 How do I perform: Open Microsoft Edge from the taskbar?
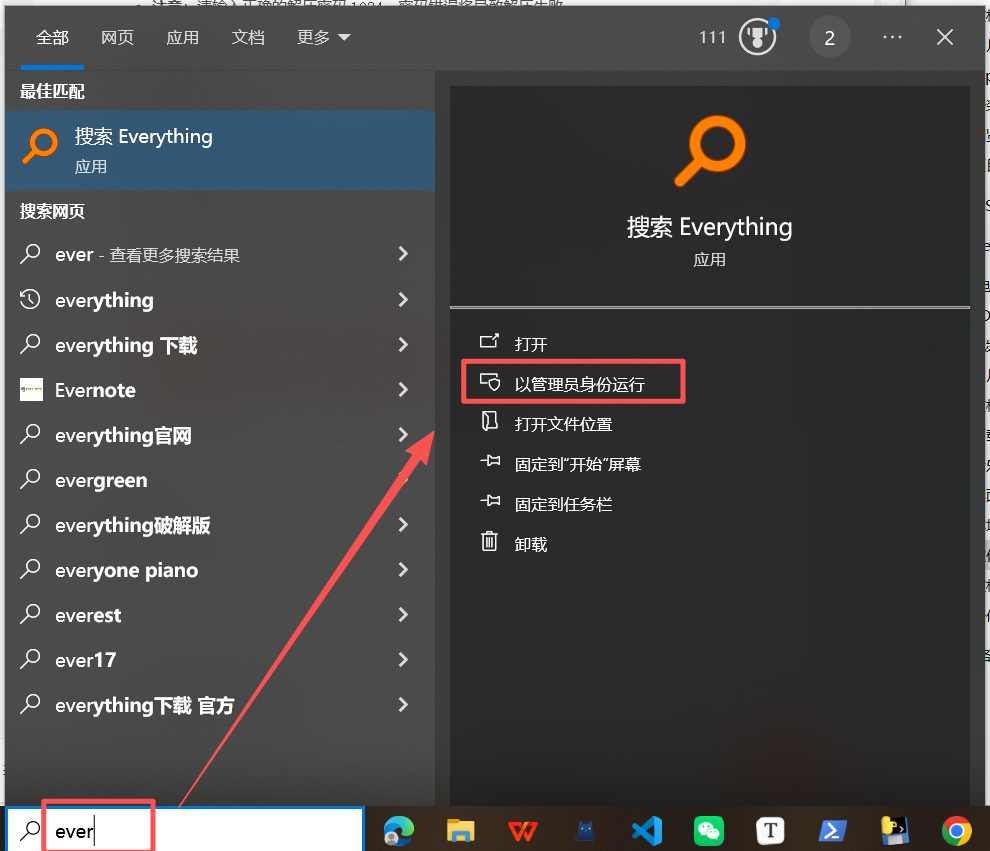398,831
